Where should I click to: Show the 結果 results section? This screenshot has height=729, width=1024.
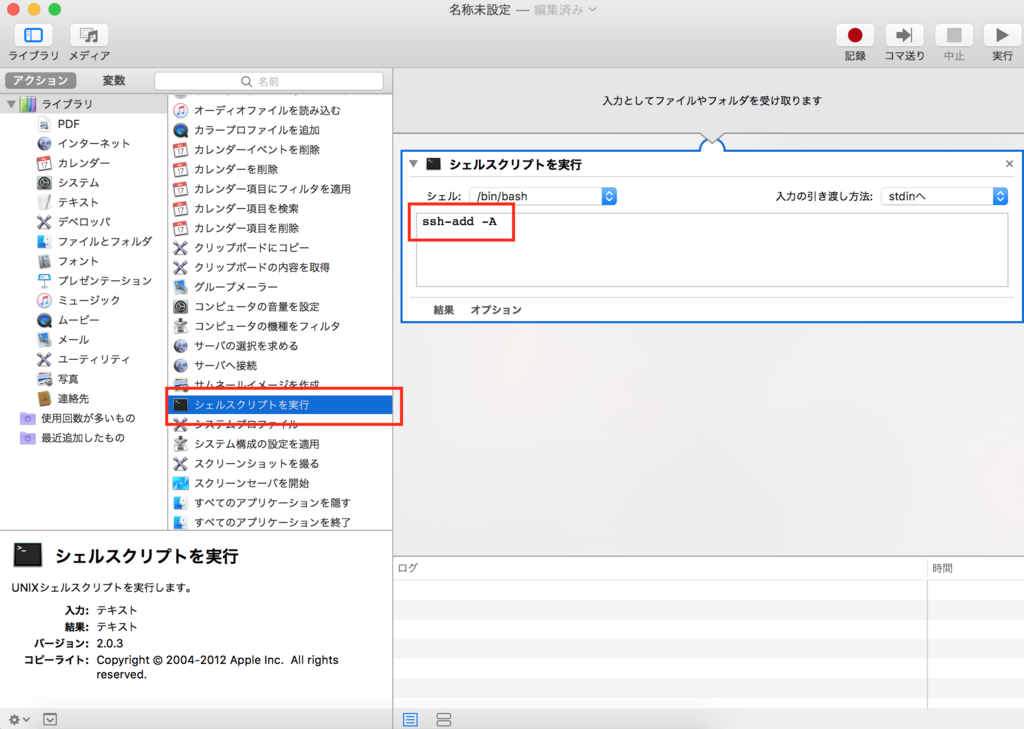(443, 310)
